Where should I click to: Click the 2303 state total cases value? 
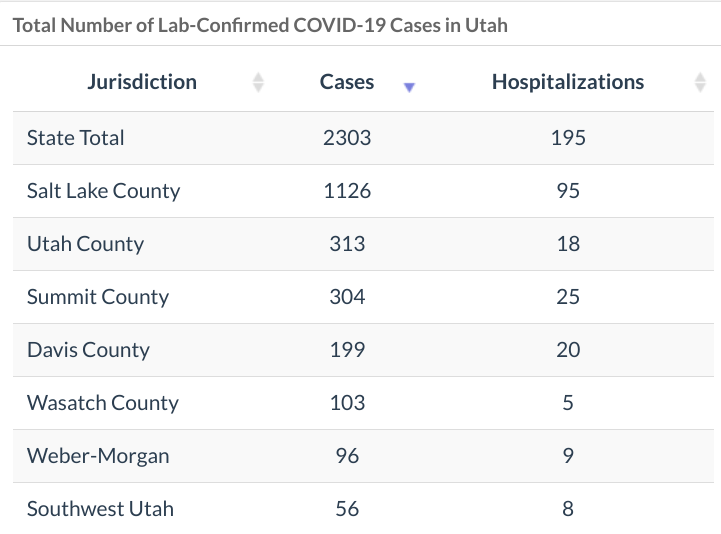click(347, 138)
